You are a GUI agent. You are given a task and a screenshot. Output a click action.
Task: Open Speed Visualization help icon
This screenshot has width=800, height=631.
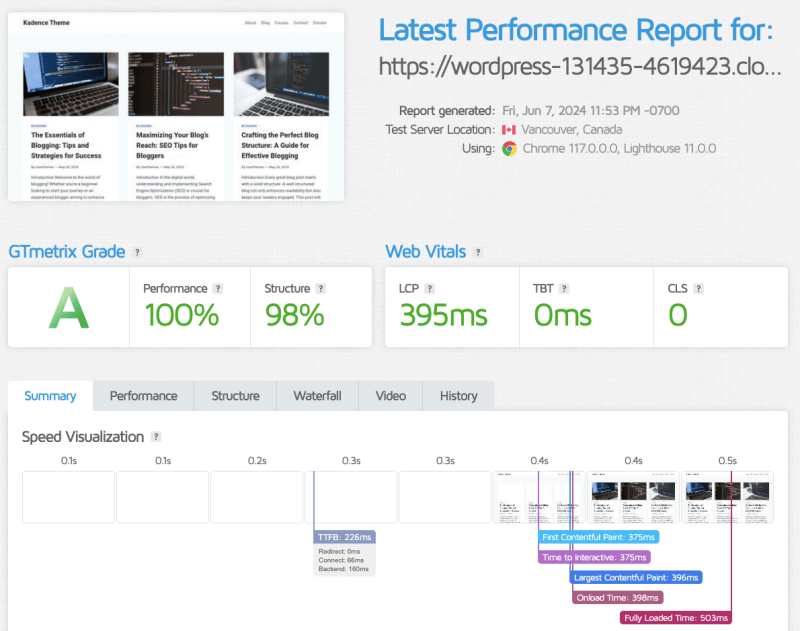pos(156,437)
